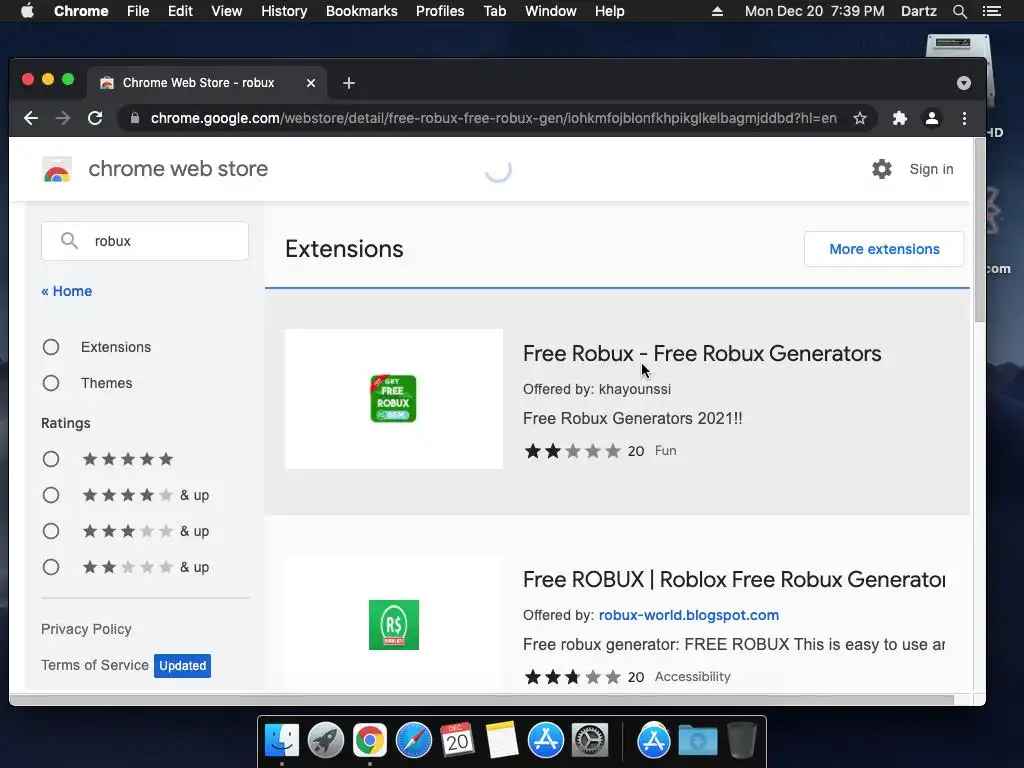Viewport: 1024px width, 768px height.
Task: Filter by five-star ratings
Action: [51, 459]
